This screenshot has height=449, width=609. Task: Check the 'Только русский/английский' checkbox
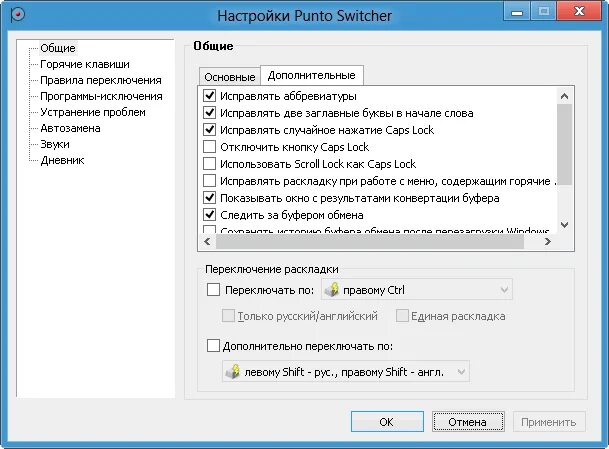point(228,316)
